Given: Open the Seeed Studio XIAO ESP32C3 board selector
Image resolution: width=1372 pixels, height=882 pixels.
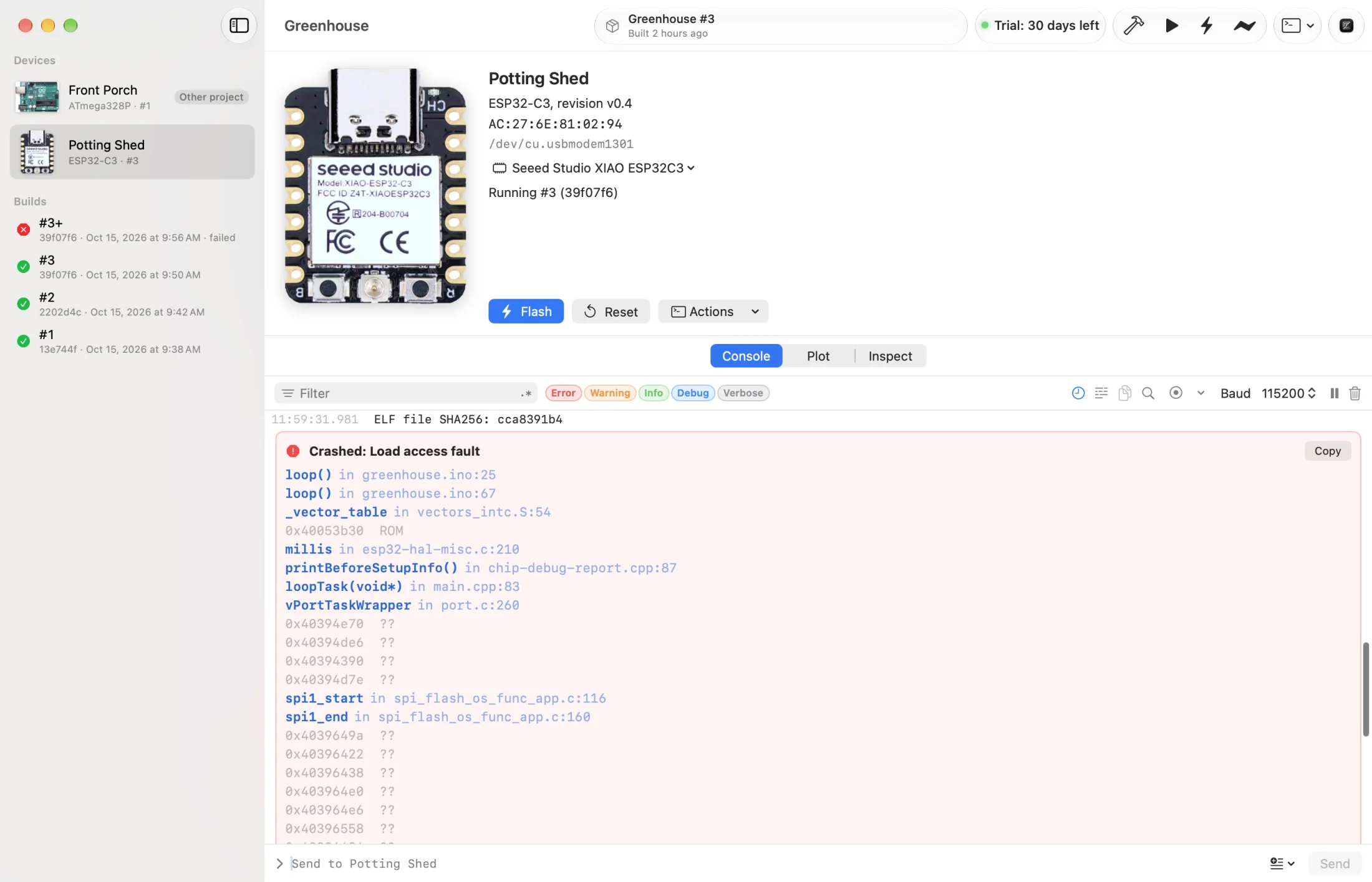Looking at the screenshot, I should [593, 168].
